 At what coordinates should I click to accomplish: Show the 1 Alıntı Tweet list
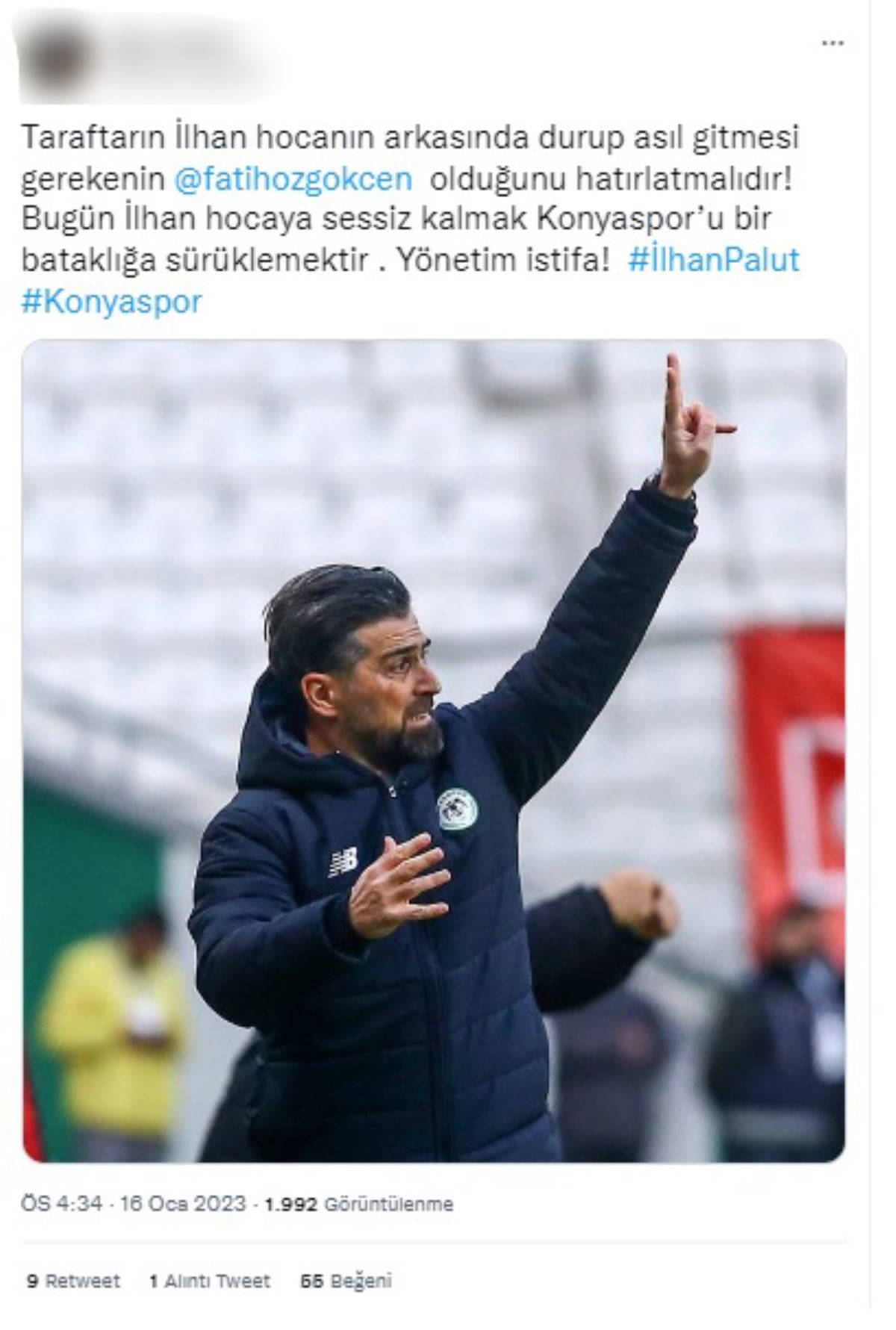point(209,1281)
